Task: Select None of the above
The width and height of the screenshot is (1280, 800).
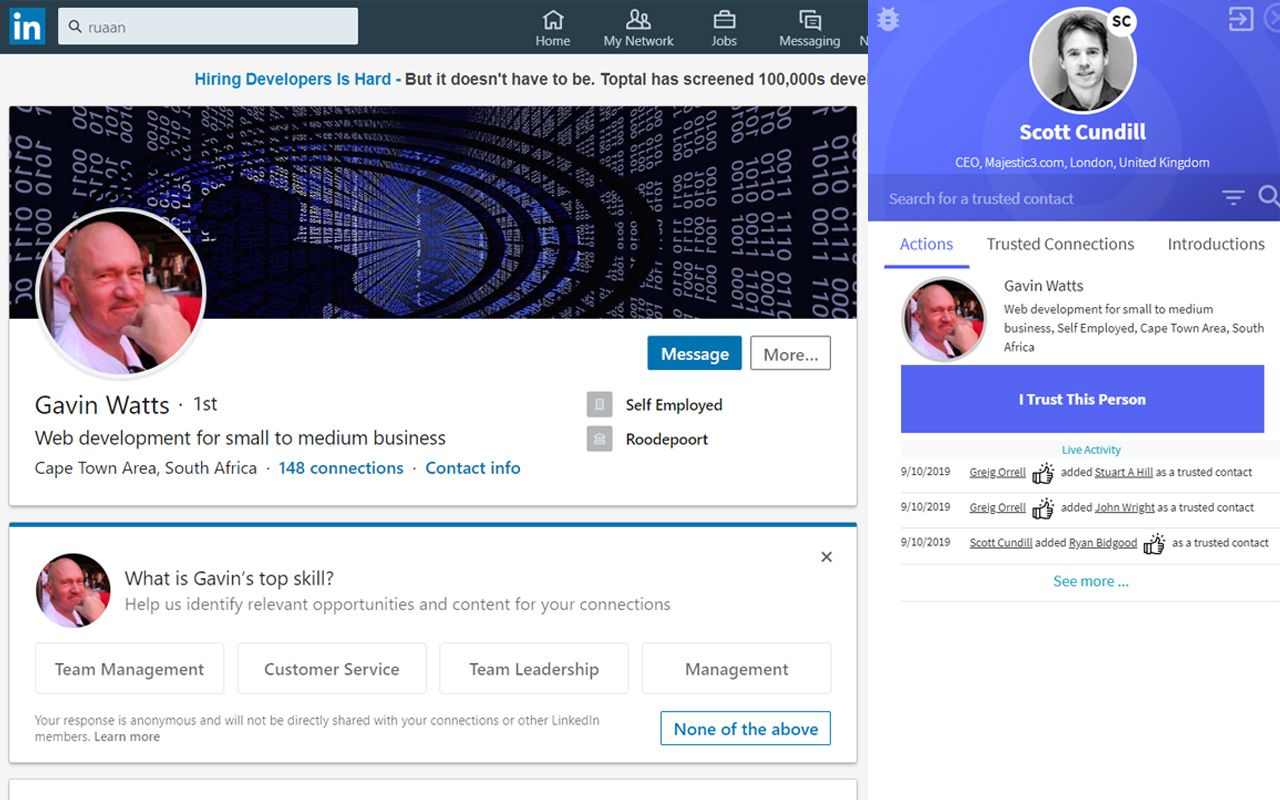Action: pyautogui.click(x=745, y=729)
